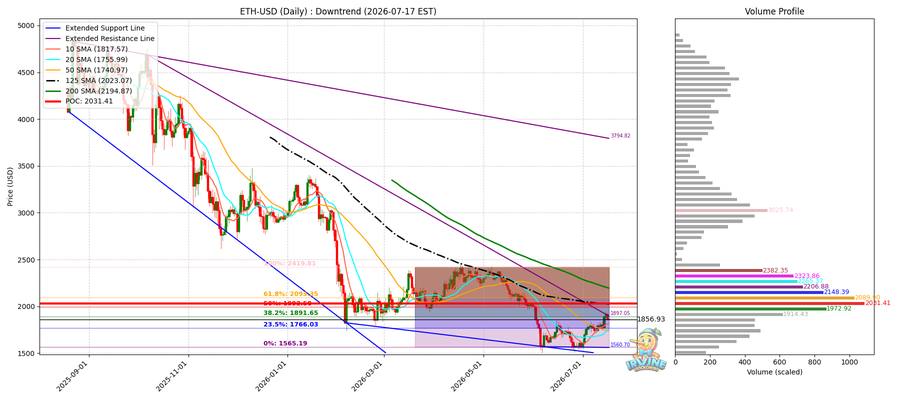This screenshot has width=900, height=400.
Task: Click the 2000 price axis tick
Action: pos(26,306)
